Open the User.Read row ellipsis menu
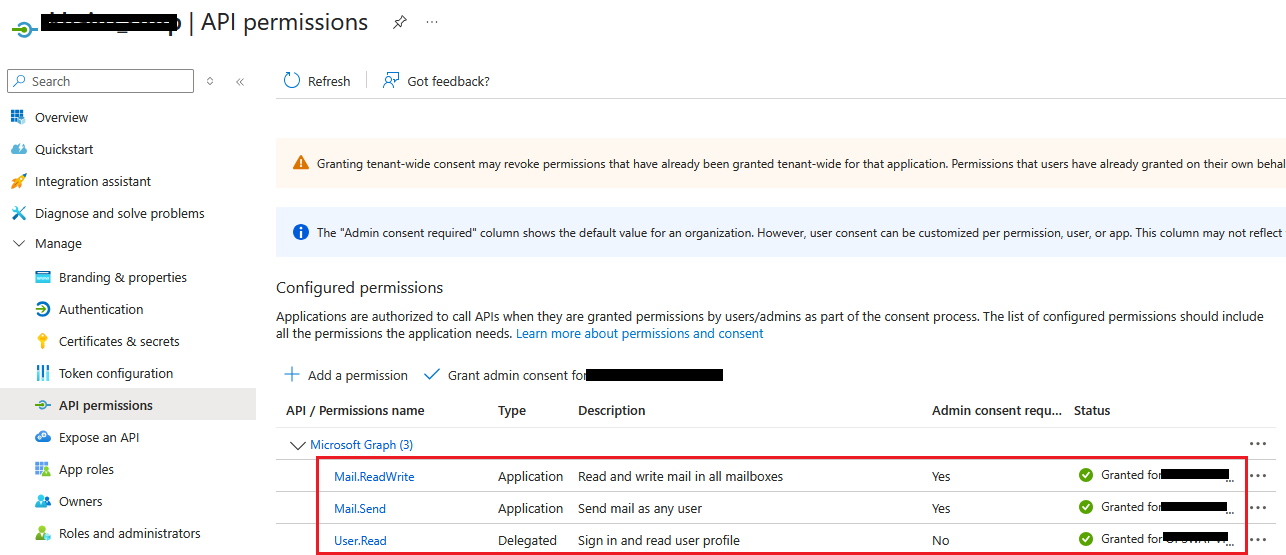 click(1258, 540)
